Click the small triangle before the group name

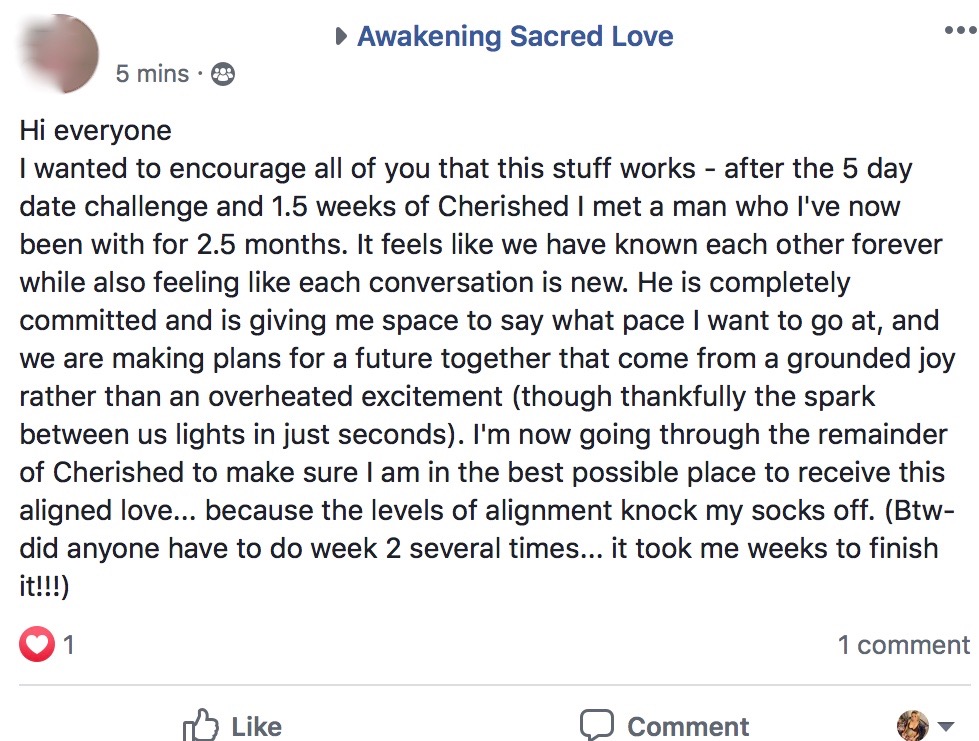[342, 38]
